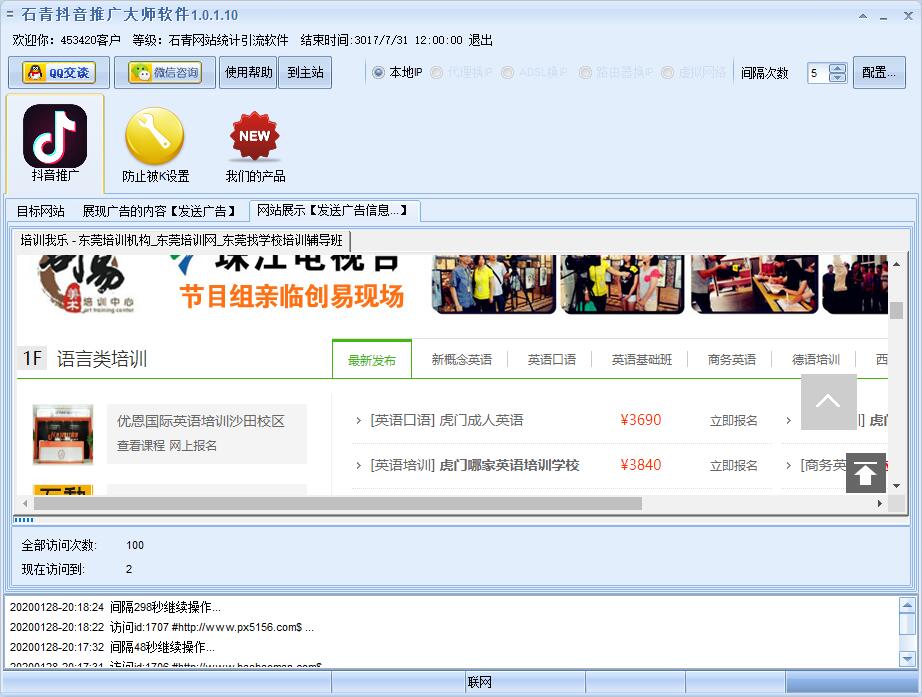
Task: Click the dark upload-arrow icon on the webpage
Action: 866,473
